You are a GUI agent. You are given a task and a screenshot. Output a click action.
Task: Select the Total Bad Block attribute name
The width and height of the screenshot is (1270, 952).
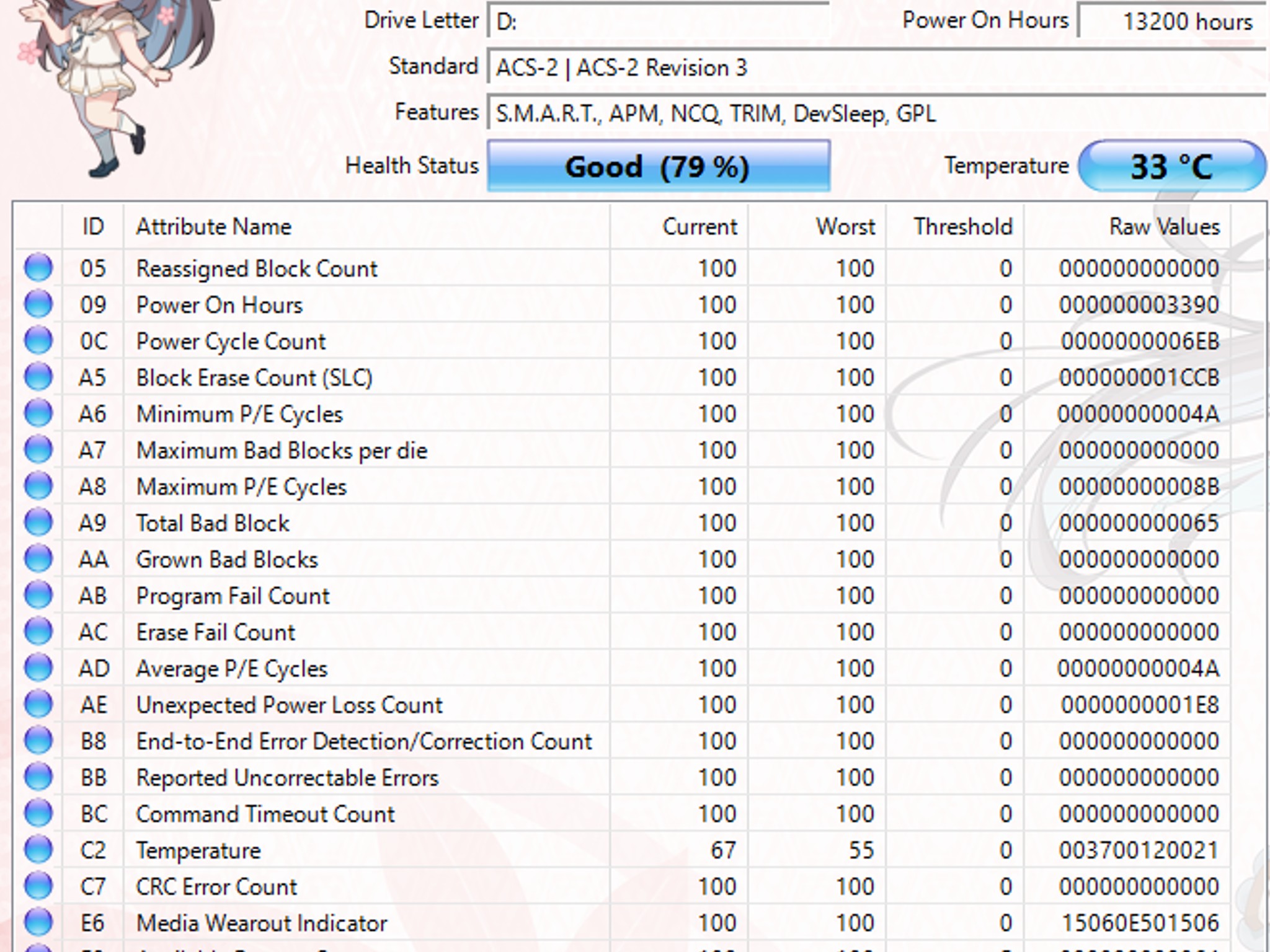click(213, 523)
